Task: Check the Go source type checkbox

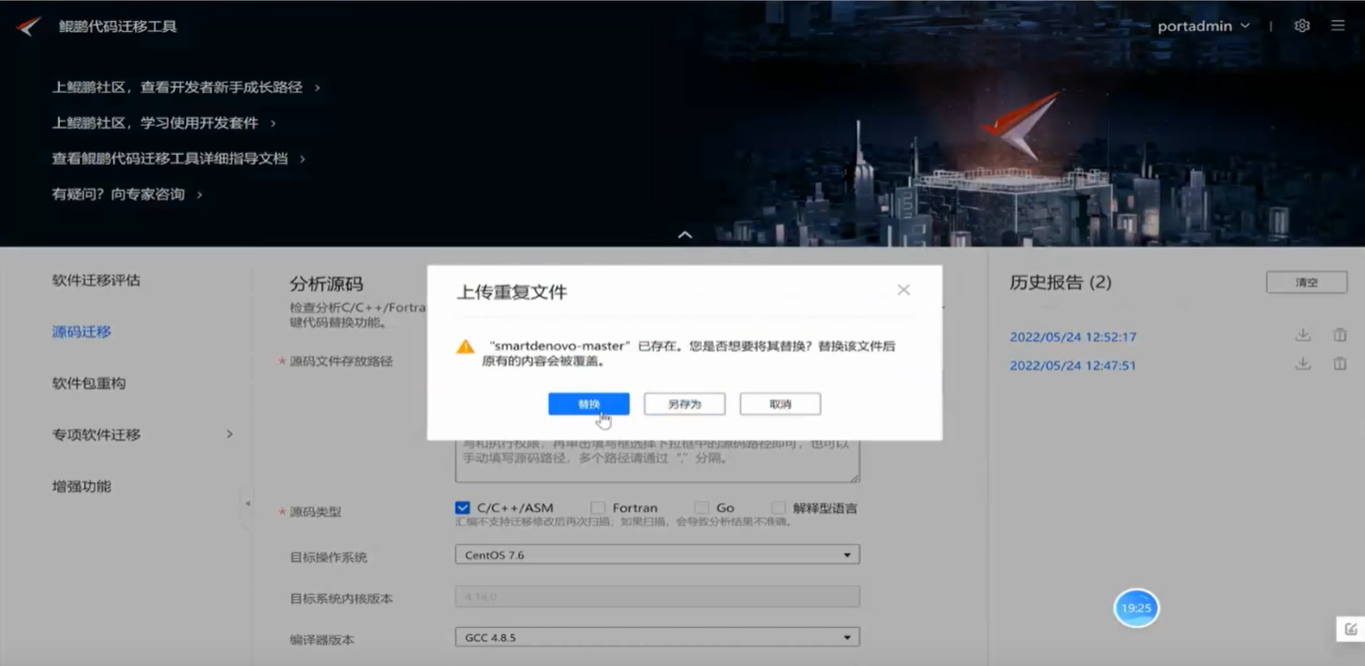Action: pos(702,508)
